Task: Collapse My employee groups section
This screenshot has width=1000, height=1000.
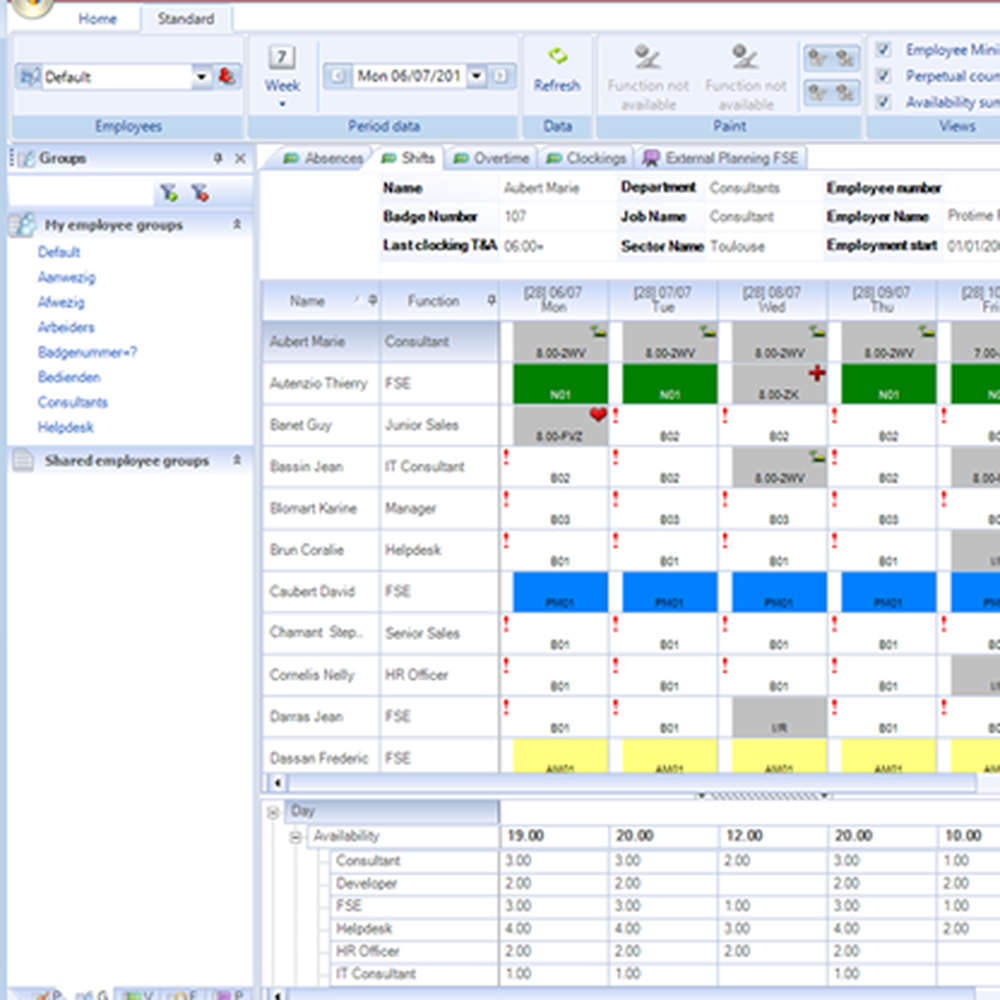Action: 237,224
